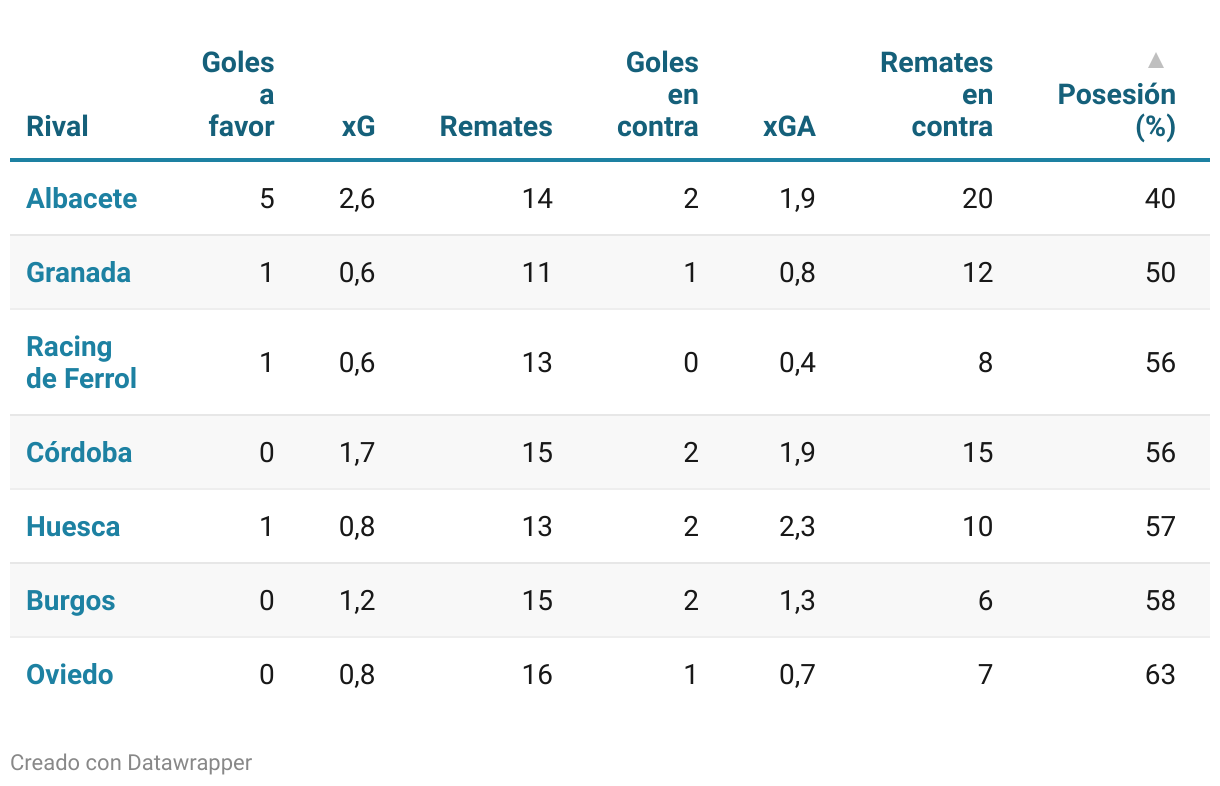
Task: Click the Racing de Ferrol link
Action: pos(81,362)
